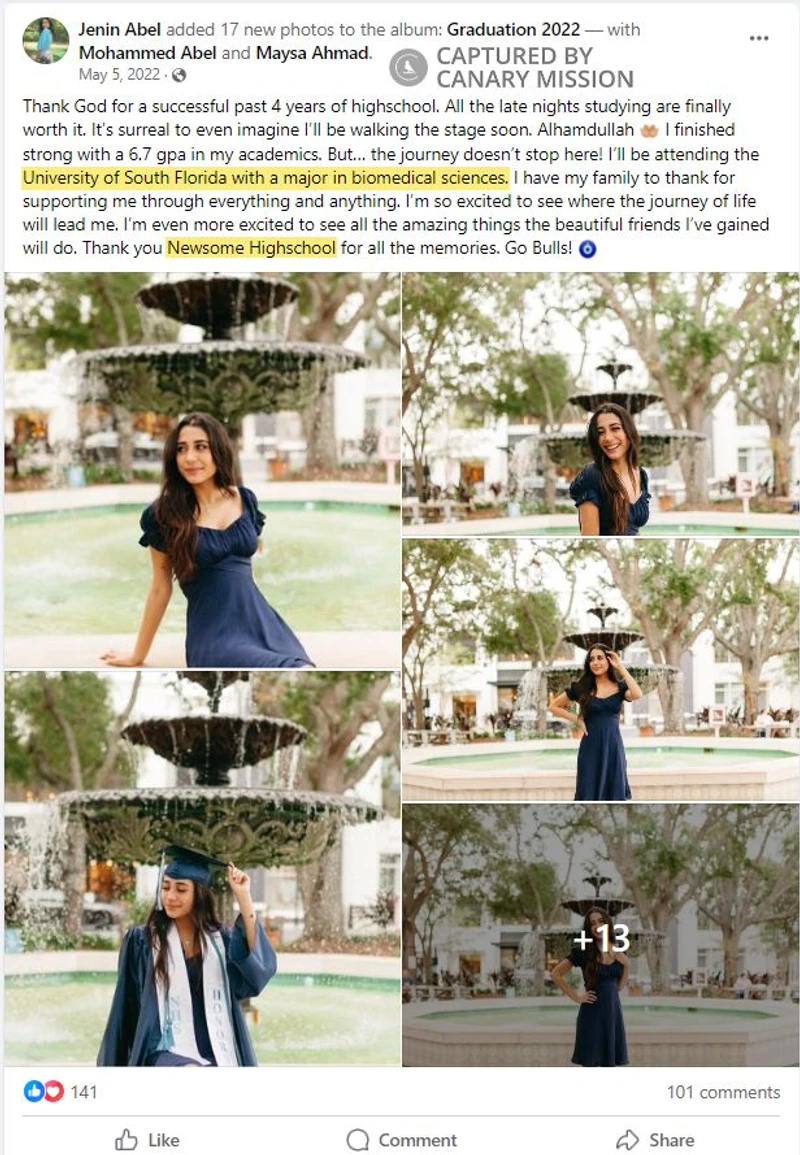Show the 141 reactions list
800x1155 pixels.
coord(84,1092)
